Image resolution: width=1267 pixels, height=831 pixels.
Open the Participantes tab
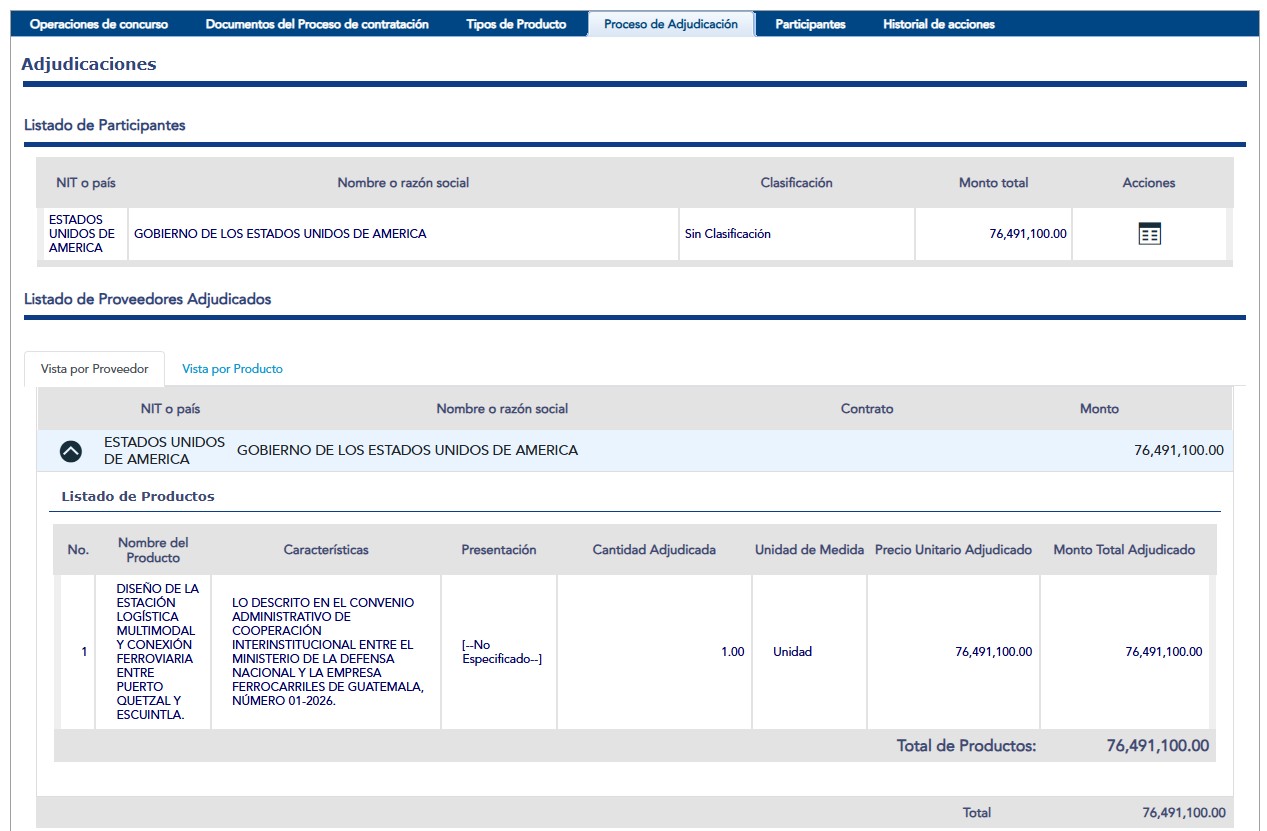810,24
